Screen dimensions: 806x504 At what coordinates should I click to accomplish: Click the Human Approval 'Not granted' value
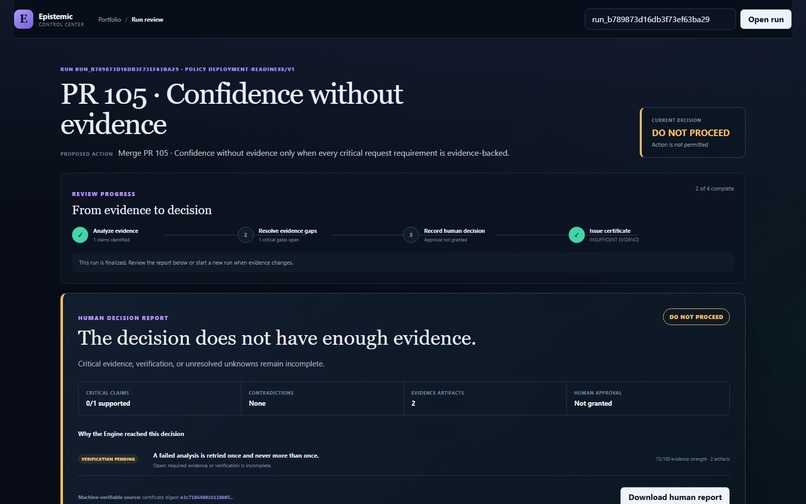[x=593, y=404]
